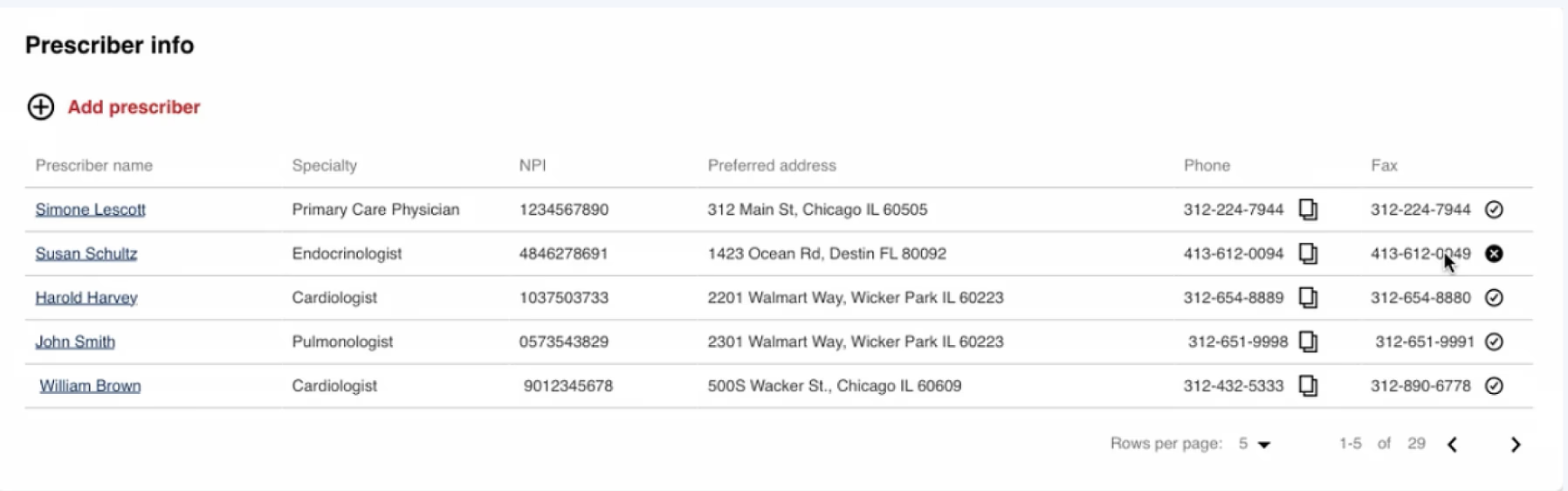Click fax checkmark icon for John Smith
Screen dimensions: 1568x491
(1494, 342)
